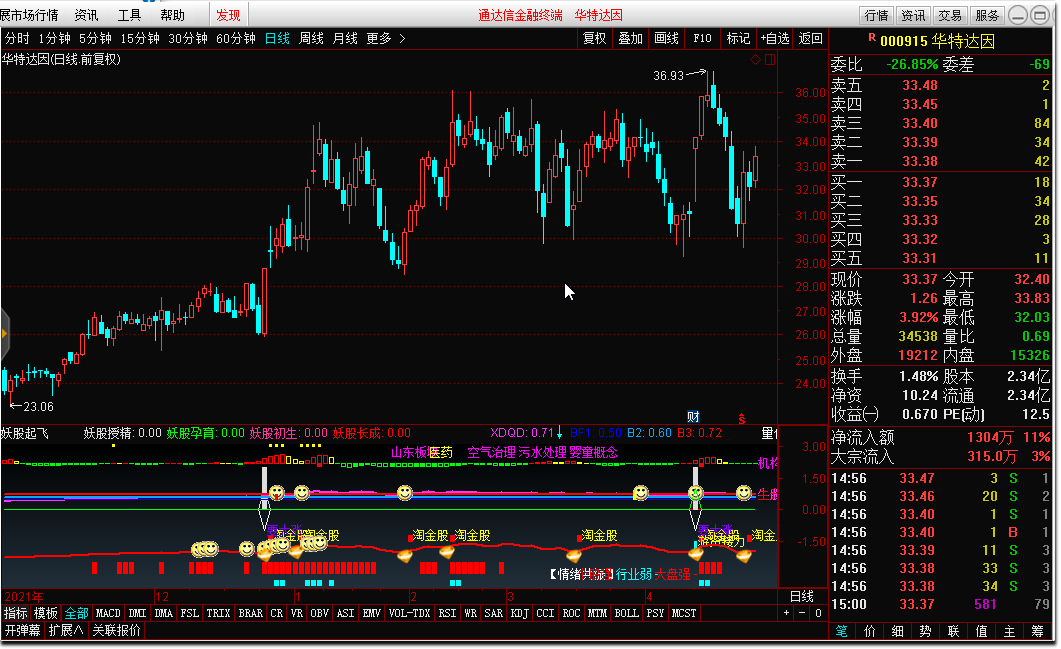Image resolution: width=1061 pixels, height=649 pixels.
Task: Switch indicator to VOL-TDX
Action: pyautogui.click(x=410, y=613)
